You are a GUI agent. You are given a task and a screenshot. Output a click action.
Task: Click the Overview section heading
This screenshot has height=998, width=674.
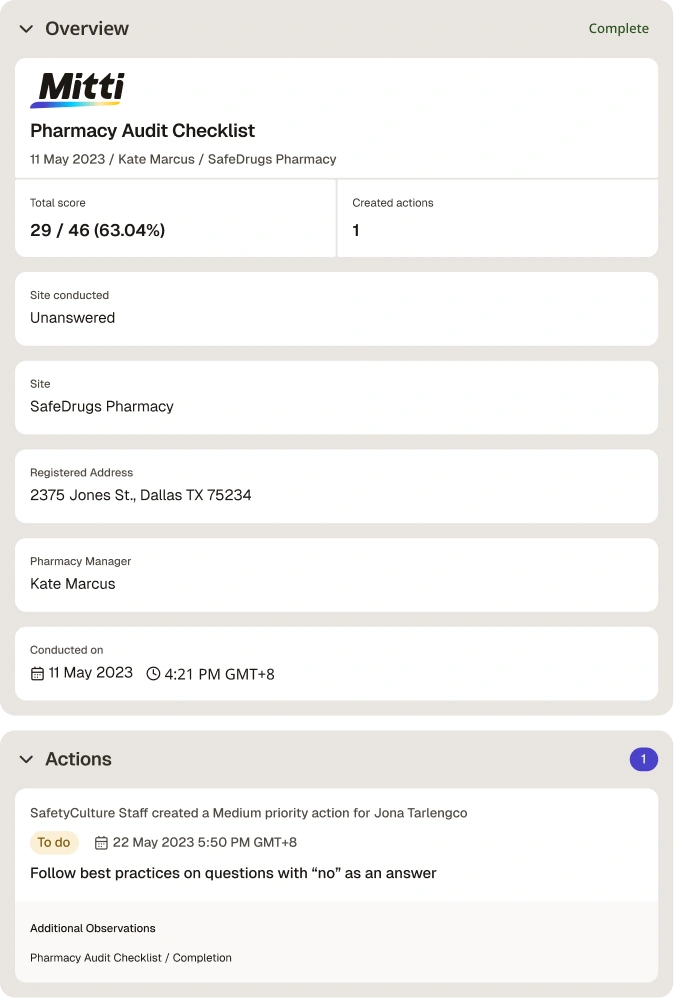tap(87, 29)
